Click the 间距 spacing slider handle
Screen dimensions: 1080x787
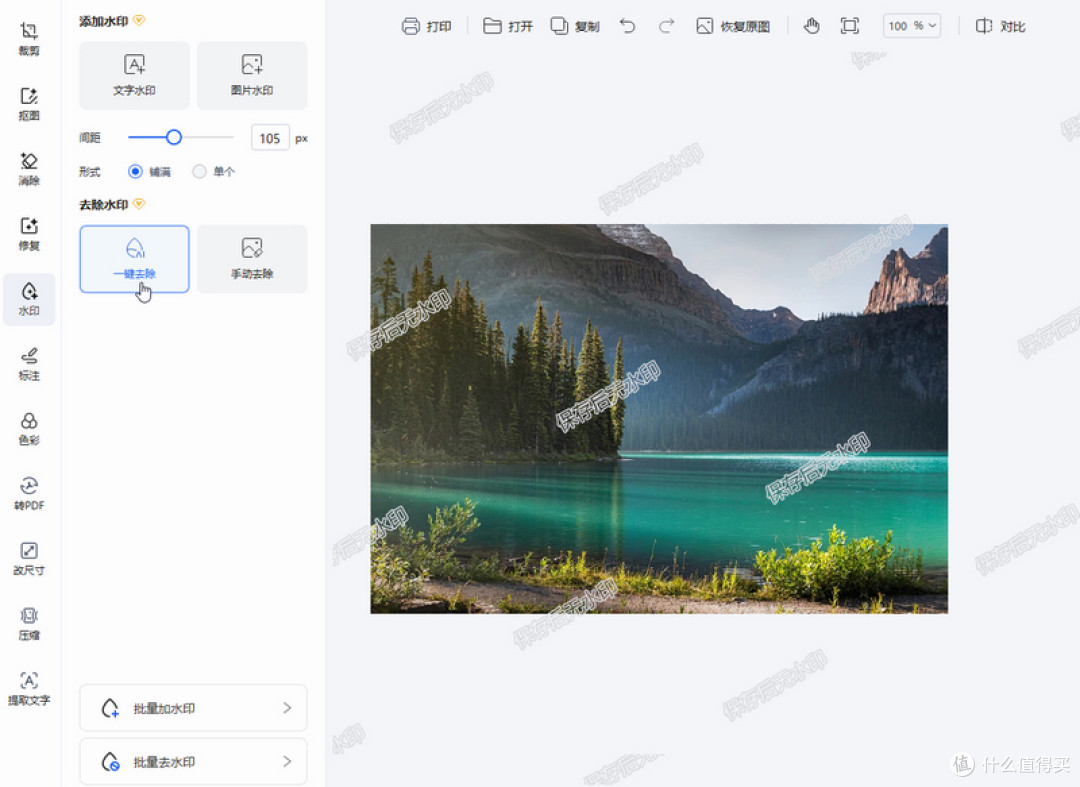pos(174,138)
